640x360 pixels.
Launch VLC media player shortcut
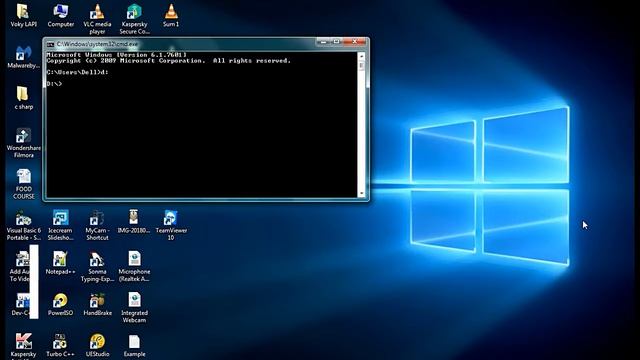(x=97, y=19)
